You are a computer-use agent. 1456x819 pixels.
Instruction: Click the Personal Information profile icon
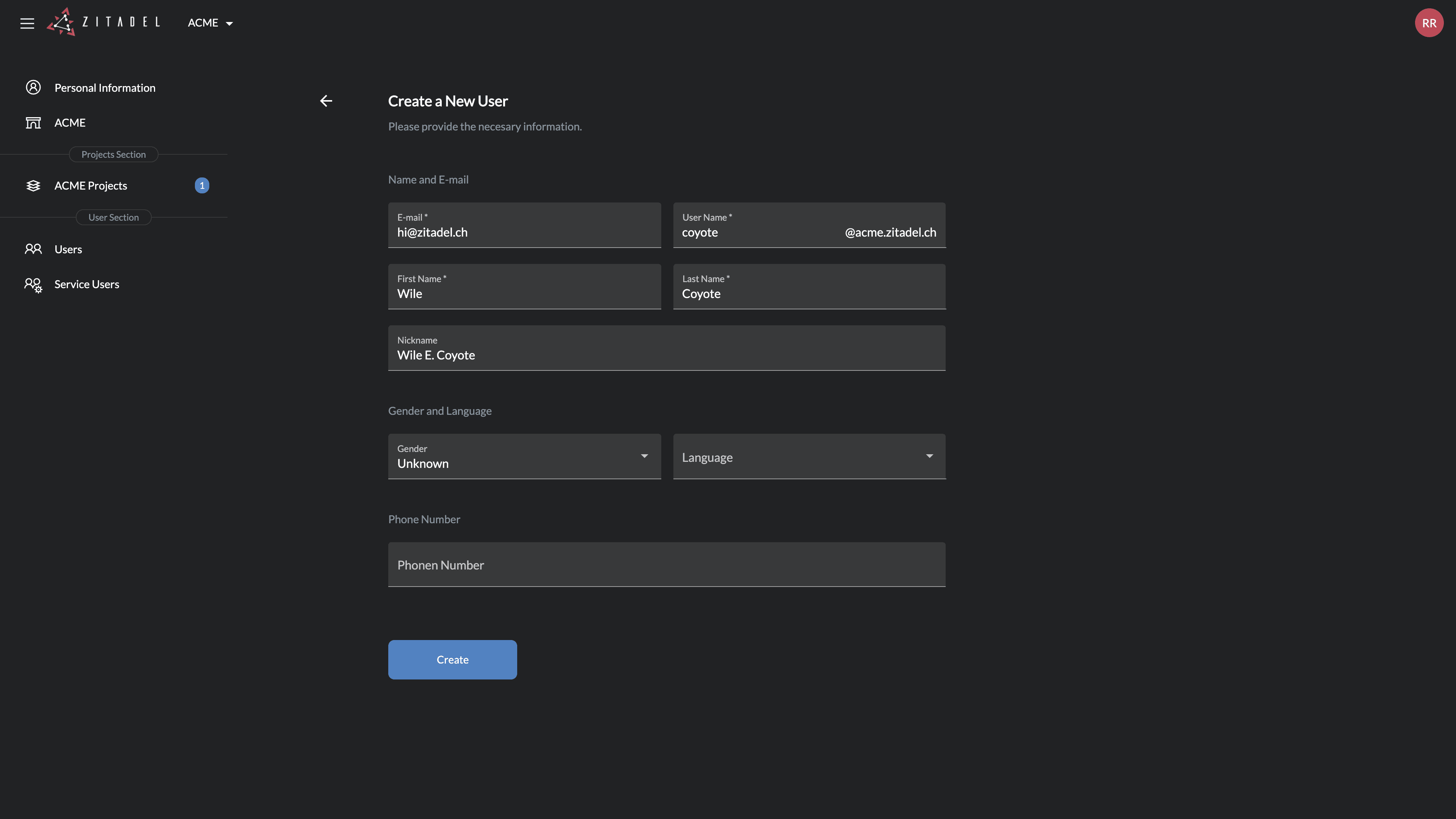click(x=33, y=88)
